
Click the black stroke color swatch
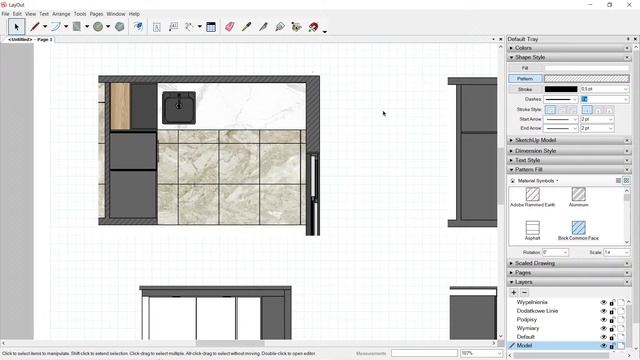pyautogui.click(x=561, y=89)
